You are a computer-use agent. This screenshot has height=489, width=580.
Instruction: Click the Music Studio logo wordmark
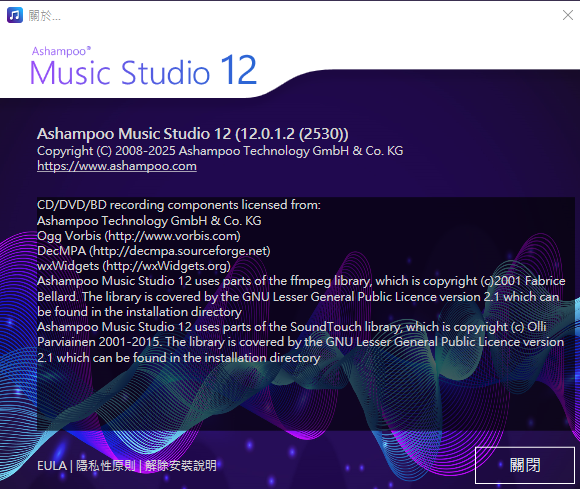[x=120, y=72]
